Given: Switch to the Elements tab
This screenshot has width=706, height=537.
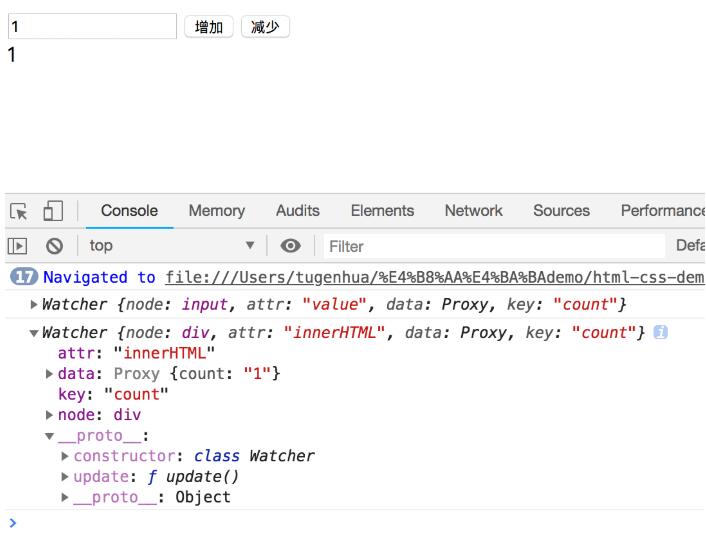Looking at the screenshot, I should (382, 211).
